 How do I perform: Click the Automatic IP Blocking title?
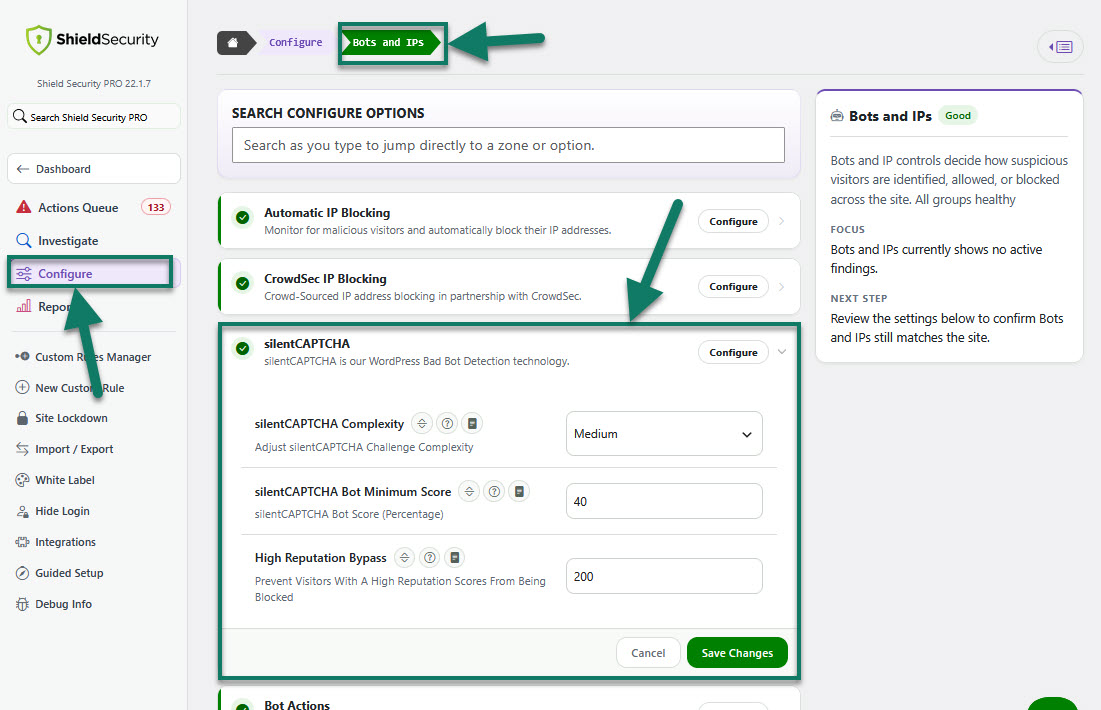click(327, 213)
